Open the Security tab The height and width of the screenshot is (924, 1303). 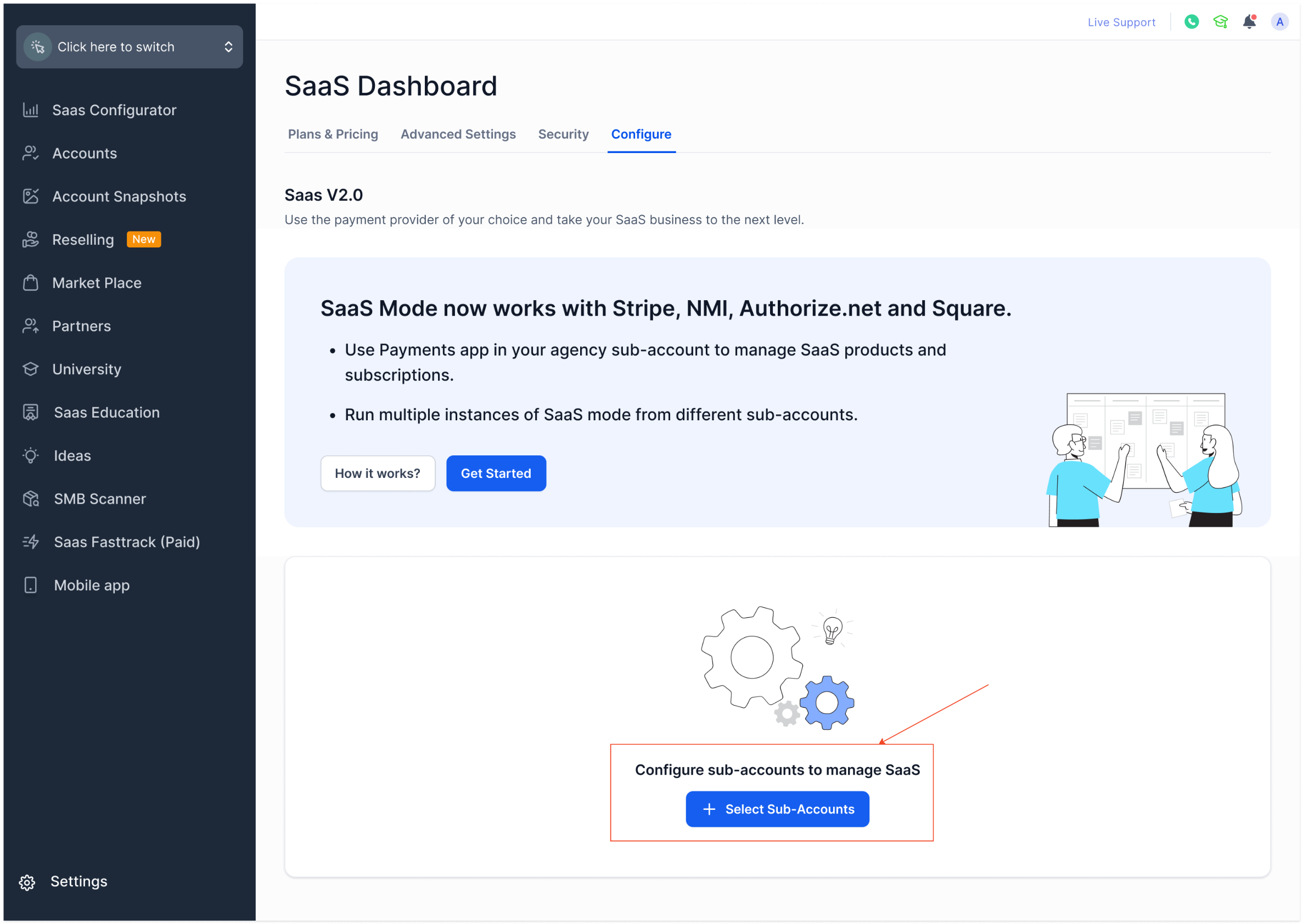[563, 134]
